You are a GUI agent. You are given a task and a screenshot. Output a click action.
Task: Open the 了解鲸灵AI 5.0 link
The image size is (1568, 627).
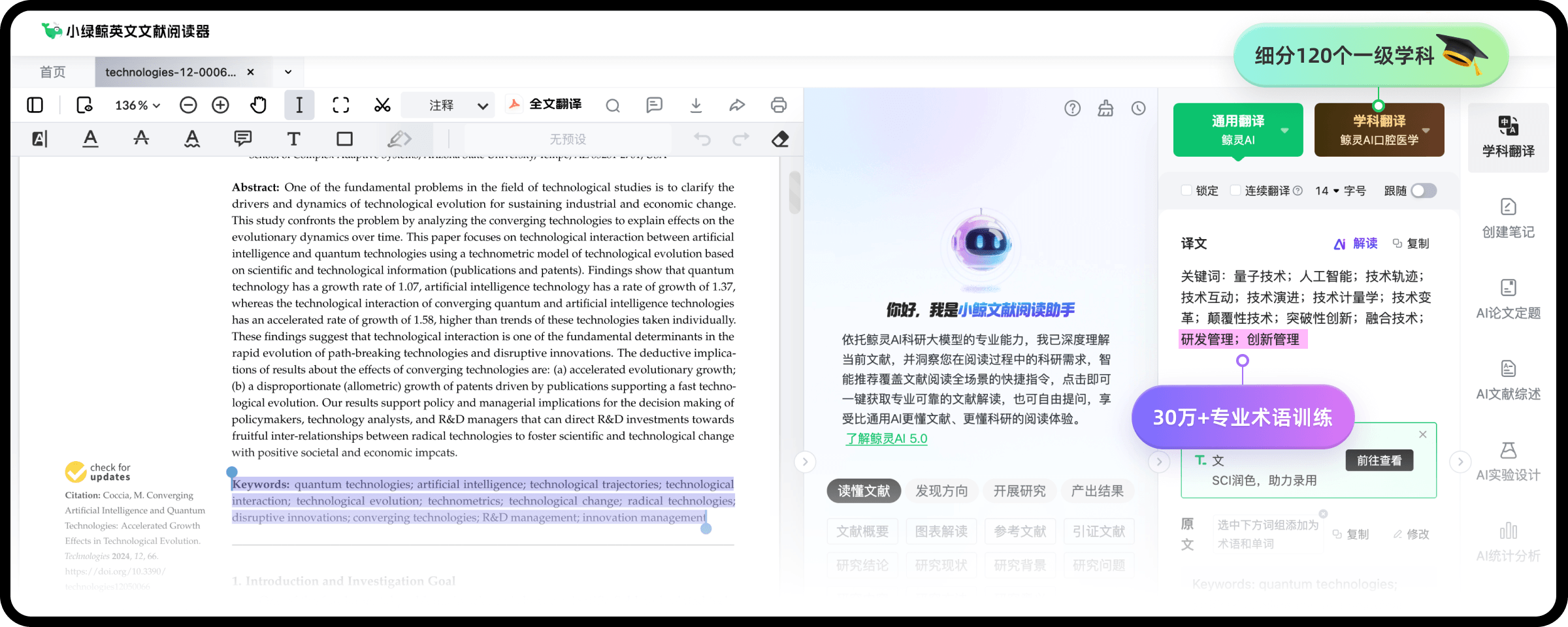887,439
